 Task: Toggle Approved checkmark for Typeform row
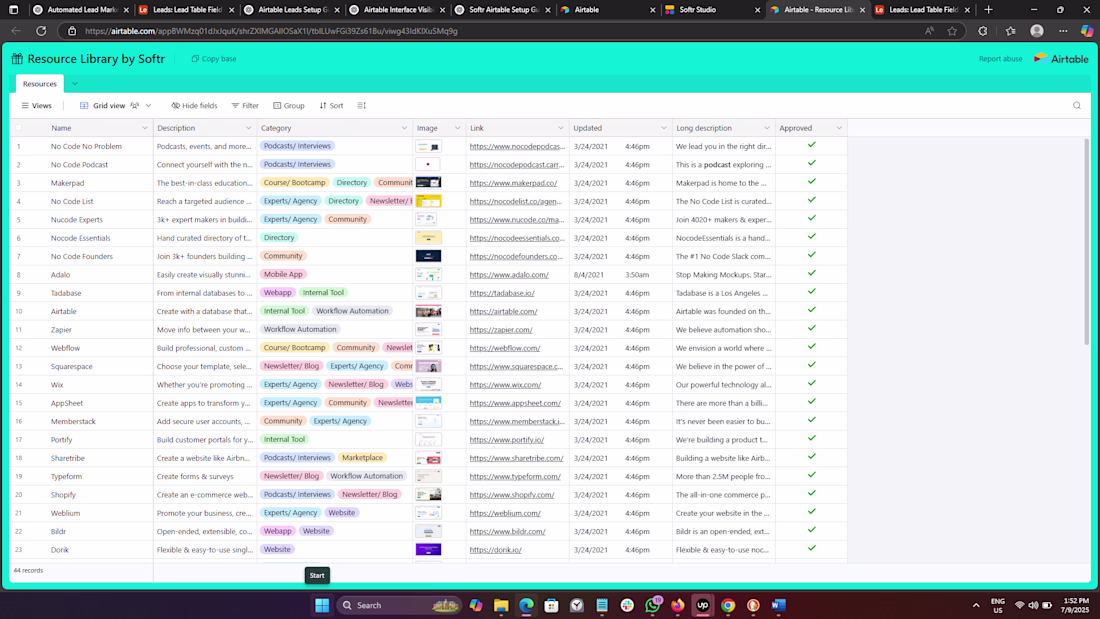point(812,475)
